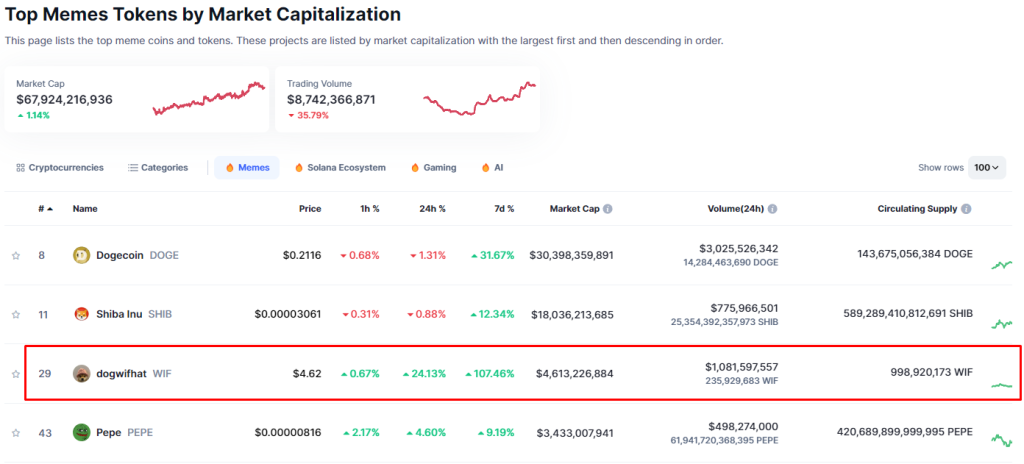Click the flame icon beside AI
This screenshot has height=464, width=1024.
[485, 168]
